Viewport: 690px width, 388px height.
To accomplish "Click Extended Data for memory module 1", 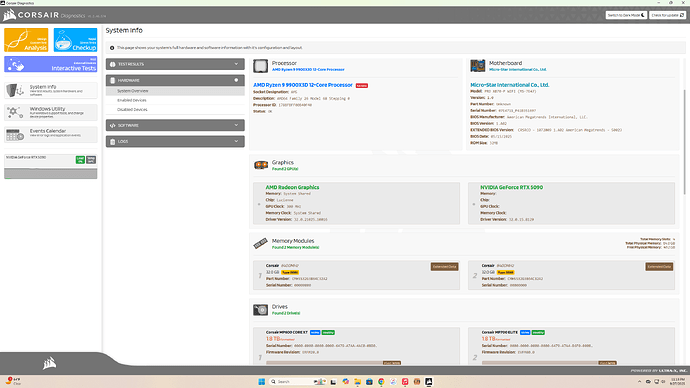I will (x=444, y=267).
